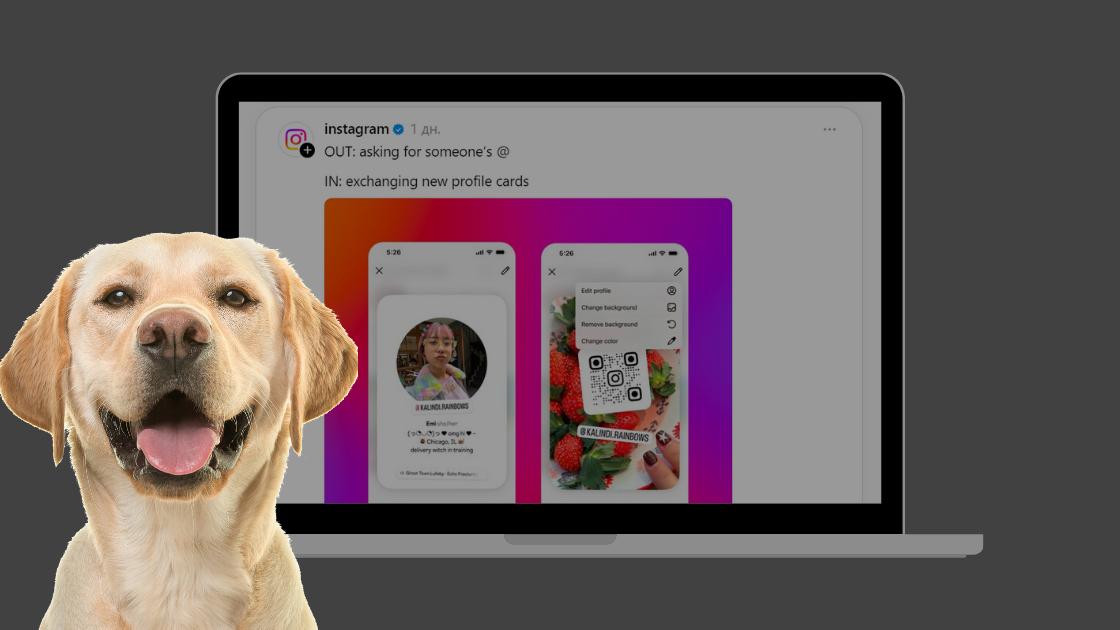Close the left phone profile card with X

(379, 271)
